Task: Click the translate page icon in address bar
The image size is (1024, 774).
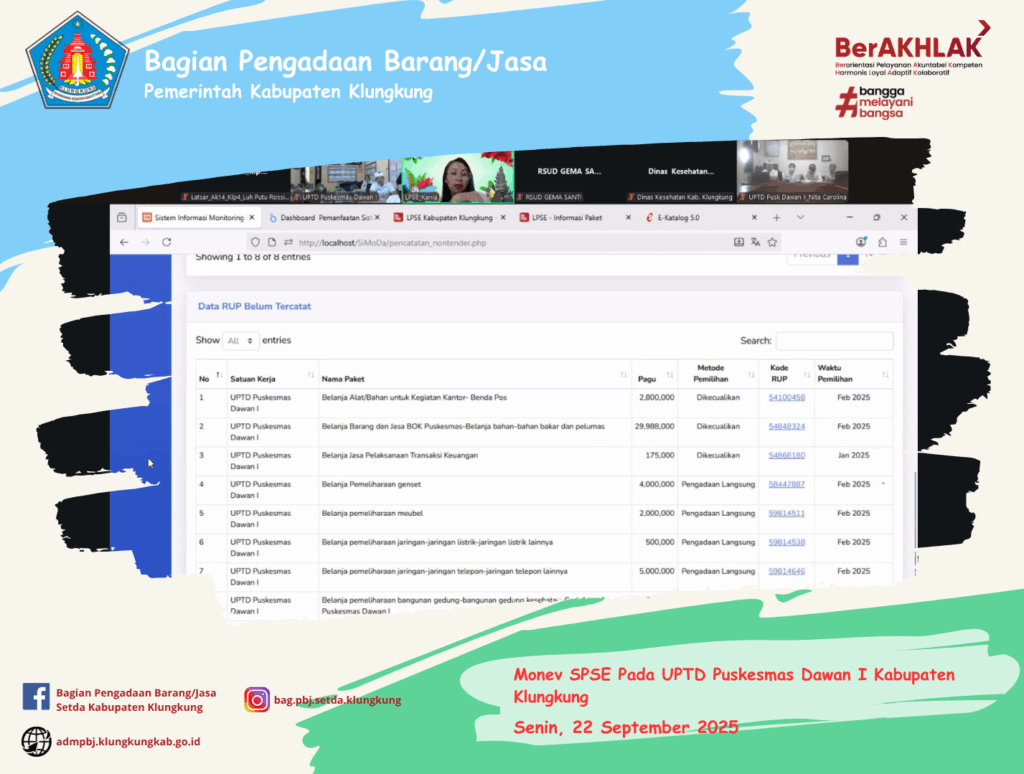Action: pyautogui.click(x=756, y=242)
